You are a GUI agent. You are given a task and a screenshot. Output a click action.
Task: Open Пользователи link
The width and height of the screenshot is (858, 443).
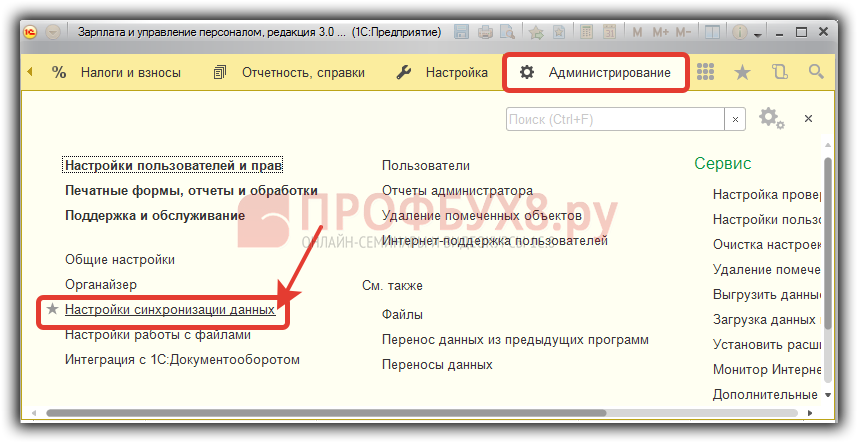[x=426, y=165]
